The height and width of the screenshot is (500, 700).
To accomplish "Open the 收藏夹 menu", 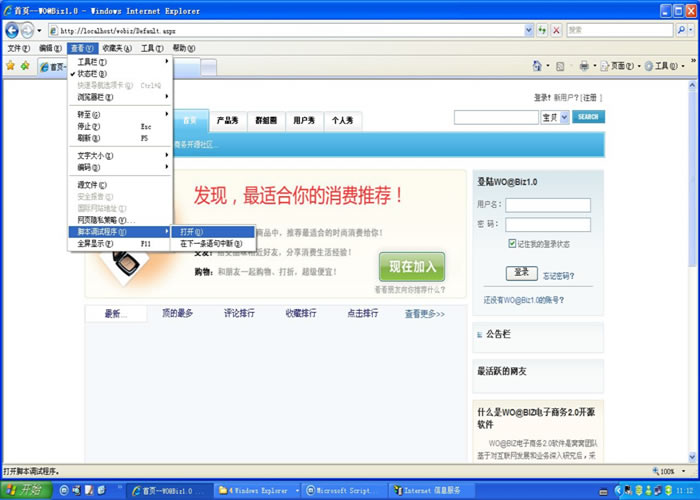I will tap(117, 48).
